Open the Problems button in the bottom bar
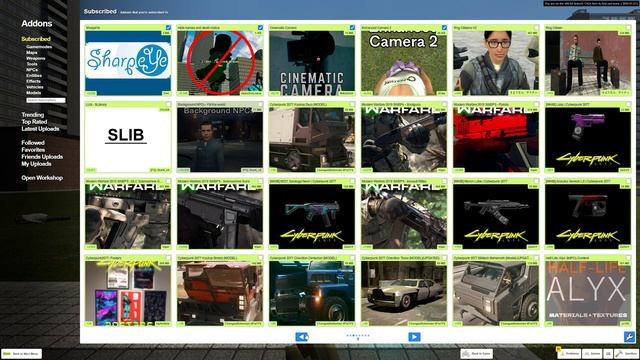Image resolution: width=640 pixels, height=360 pixels. 569,353
